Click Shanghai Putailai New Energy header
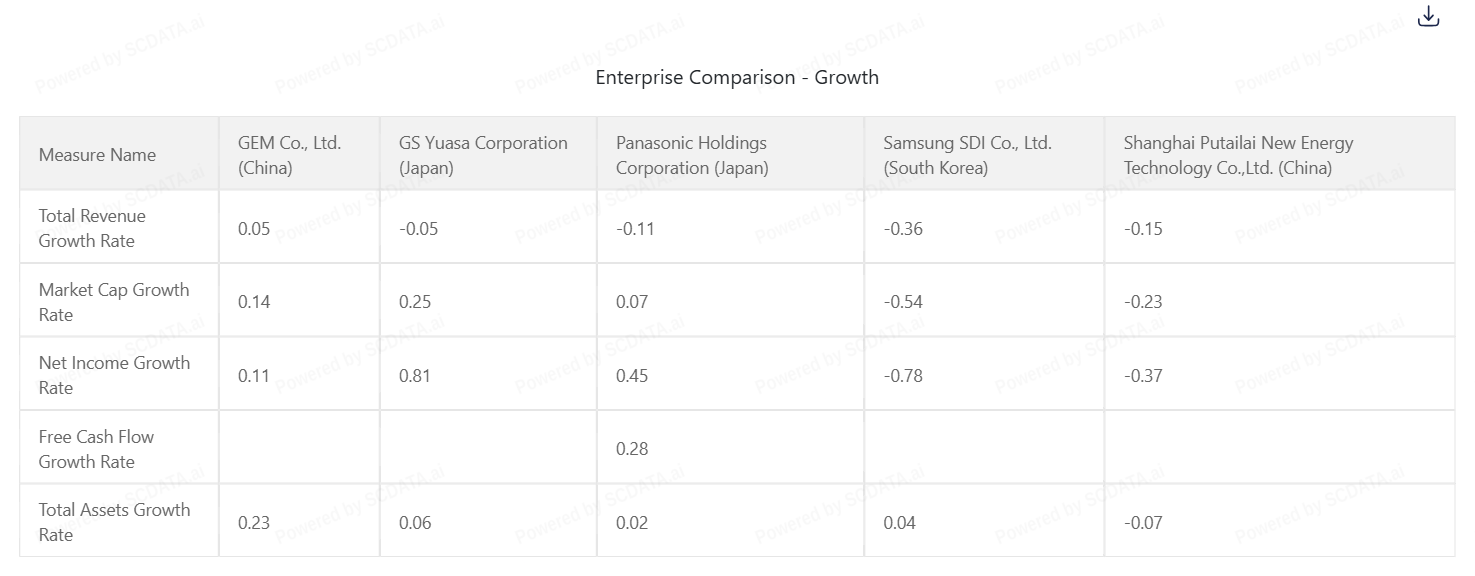The image size is (1475, 576). pos(1238,155)
